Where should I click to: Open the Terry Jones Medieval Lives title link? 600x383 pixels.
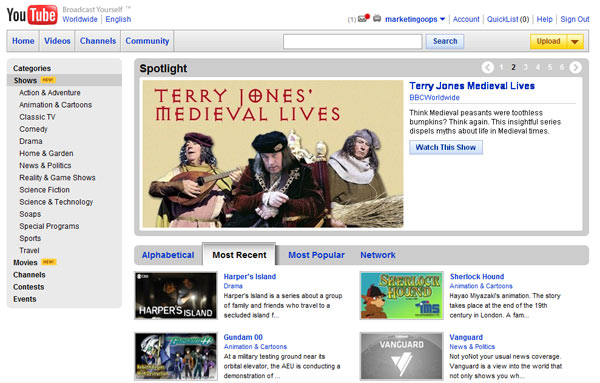coord(472,86)
